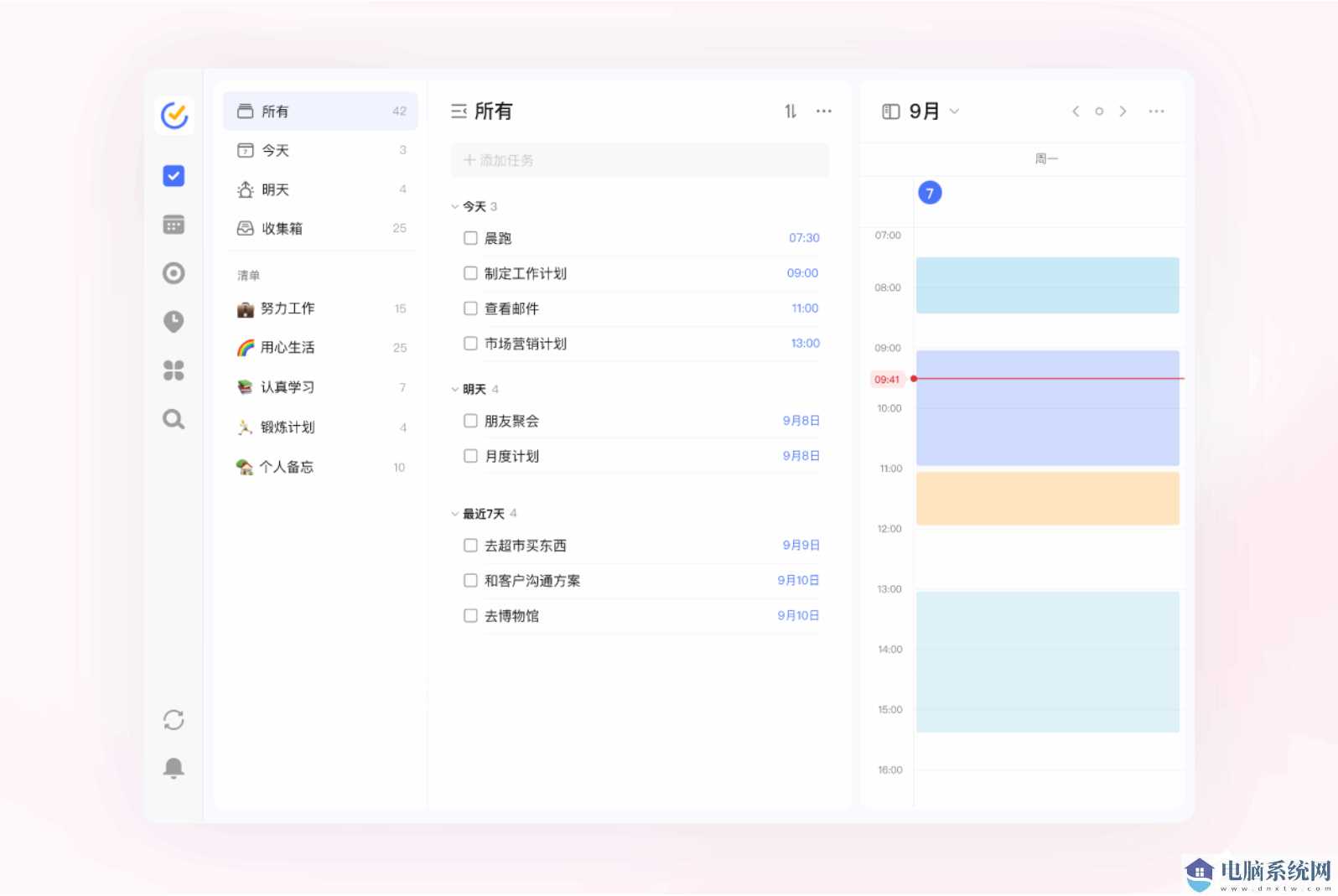Screen dimensions: 1338x896
Task: Check off the 制定工作计划 task
Action: (470, 273)
